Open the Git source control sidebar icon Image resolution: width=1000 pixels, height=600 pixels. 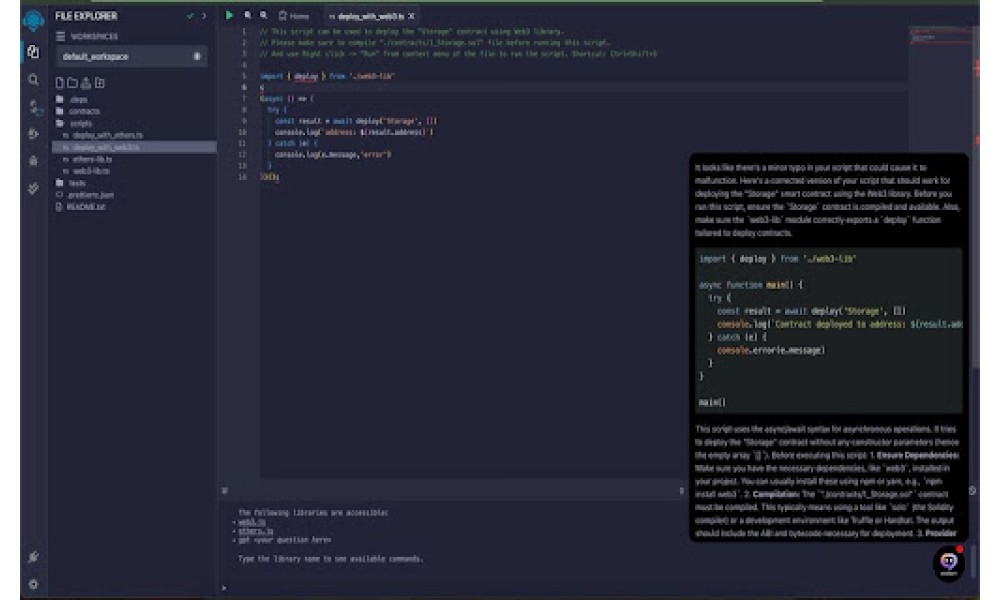click(x=33, y=188)
